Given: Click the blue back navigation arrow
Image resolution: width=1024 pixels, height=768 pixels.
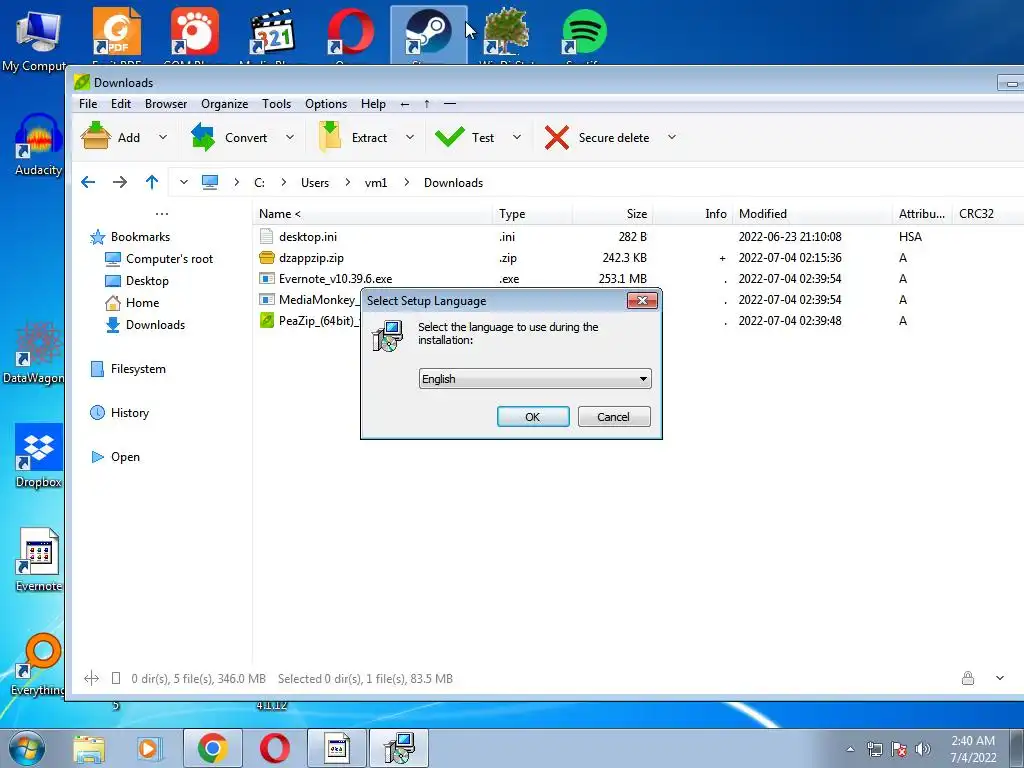Looking at the screenshot, I should (88, 182).
